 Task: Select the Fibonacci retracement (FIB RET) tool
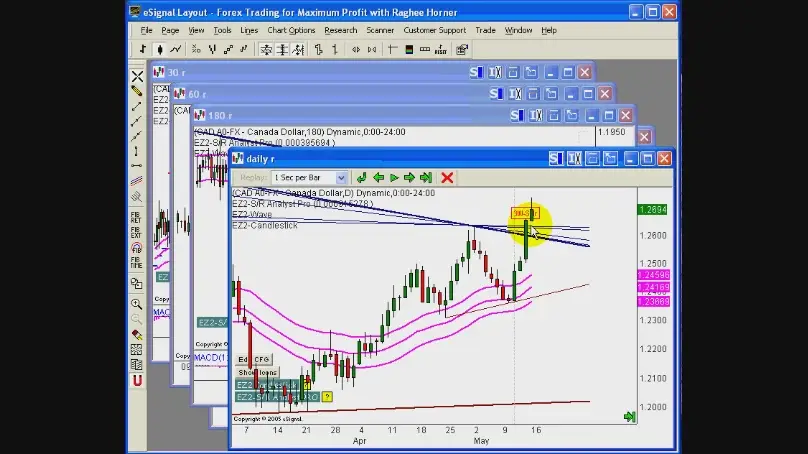136,217
